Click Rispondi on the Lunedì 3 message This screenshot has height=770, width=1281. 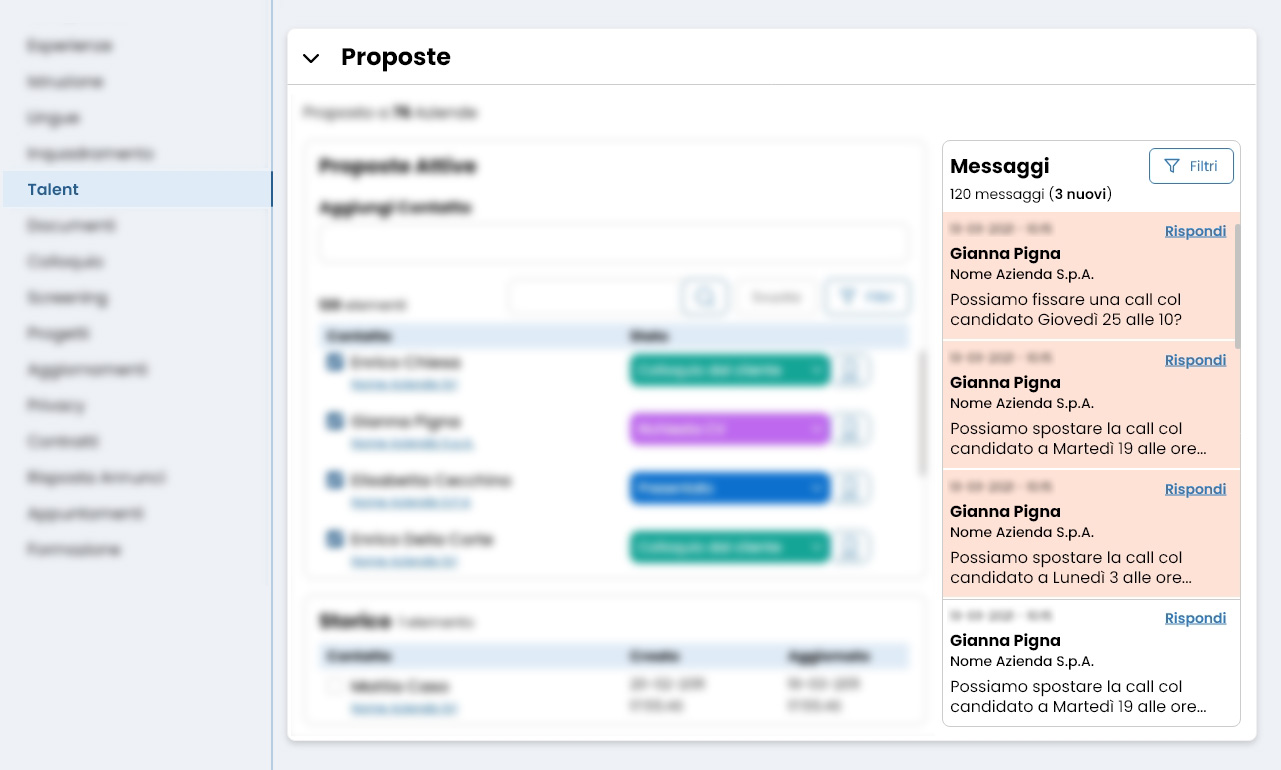pos(1195,489)
